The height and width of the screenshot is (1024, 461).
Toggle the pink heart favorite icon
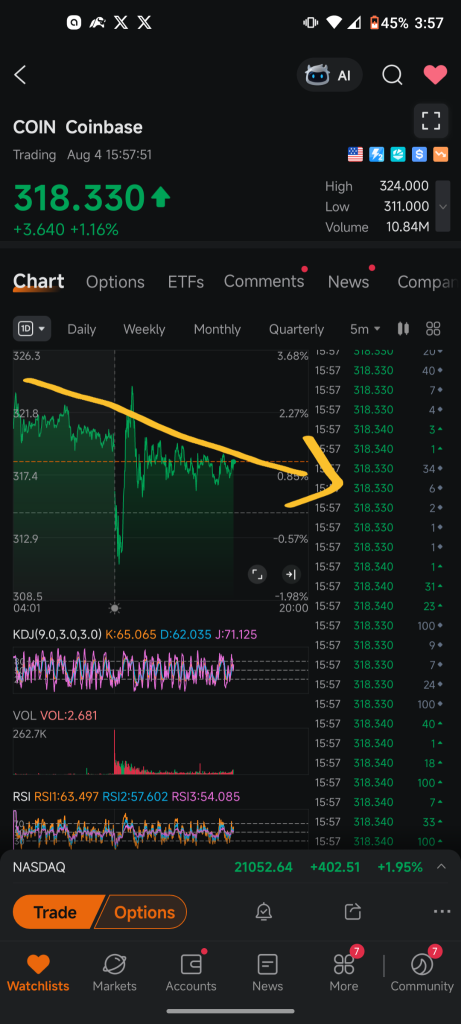coord(435,75)
